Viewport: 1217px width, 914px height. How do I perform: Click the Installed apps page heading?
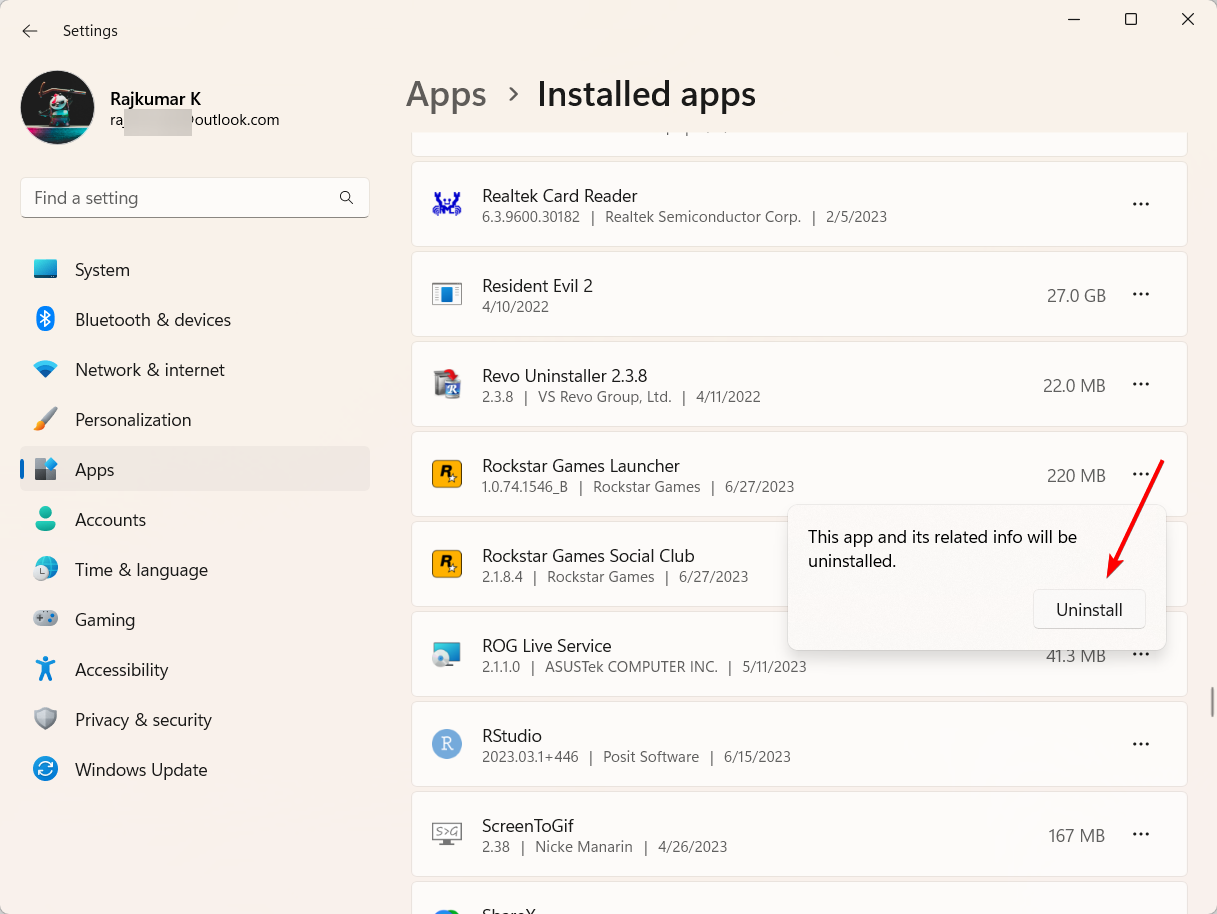(647, 95)
